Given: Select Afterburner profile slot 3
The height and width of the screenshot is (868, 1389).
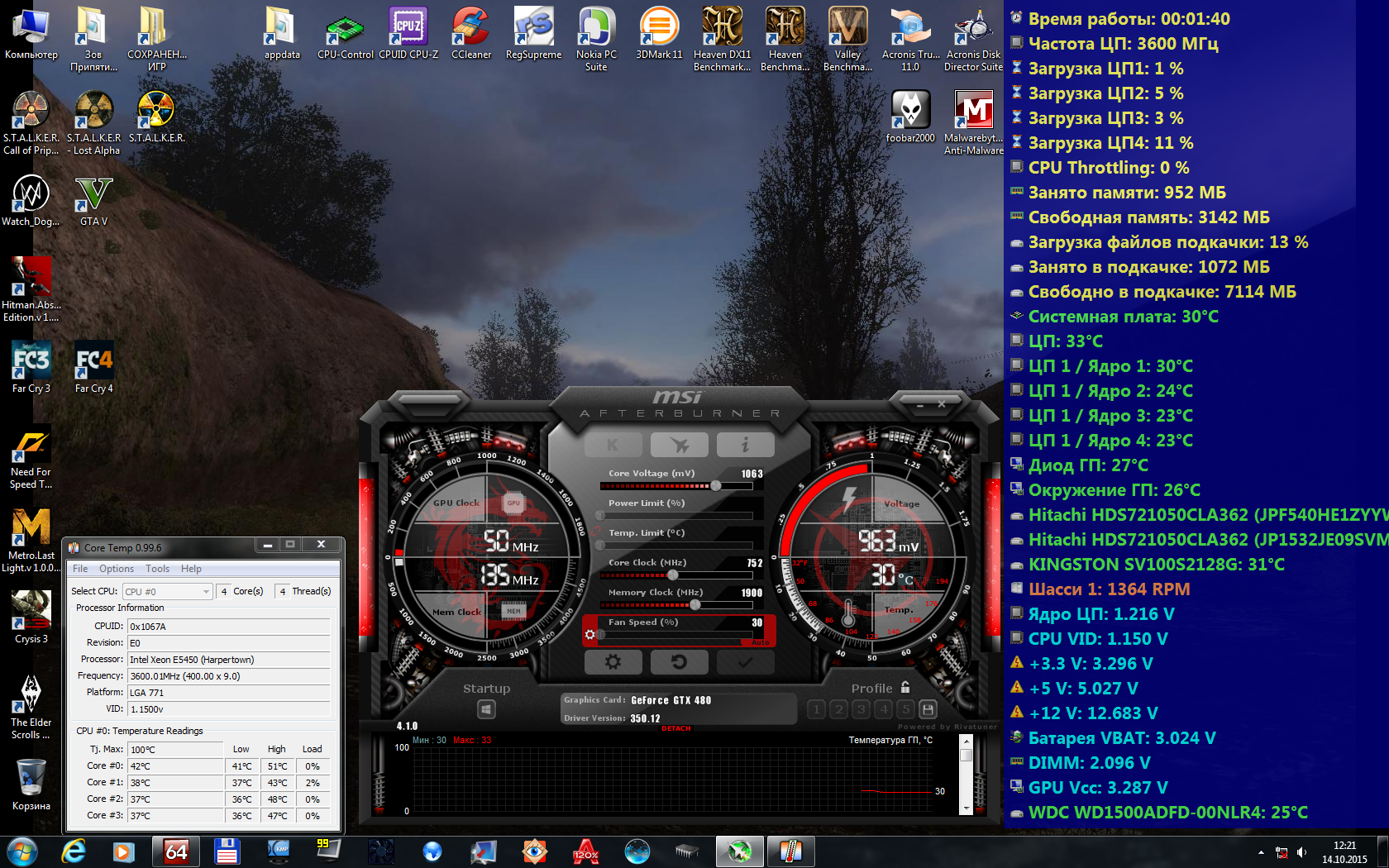Looking at the screenshot, I should (x=862, y=709).
